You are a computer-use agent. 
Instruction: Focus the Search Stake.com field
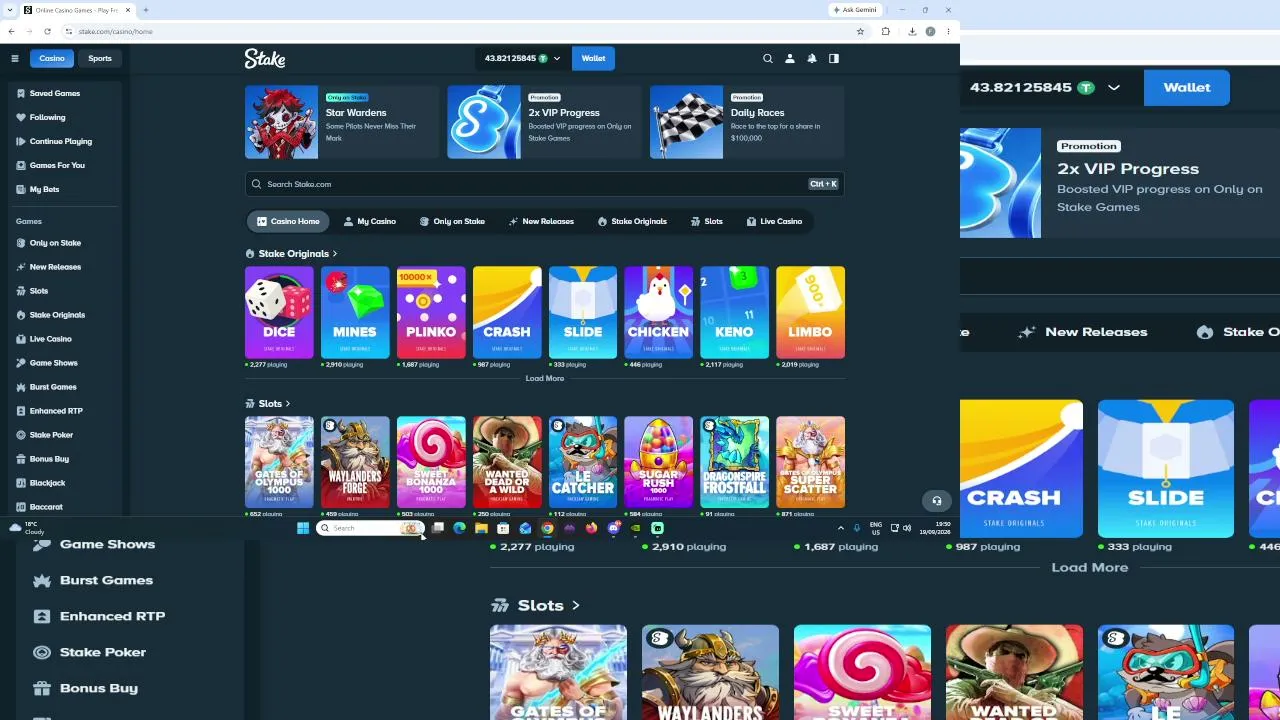545,184
